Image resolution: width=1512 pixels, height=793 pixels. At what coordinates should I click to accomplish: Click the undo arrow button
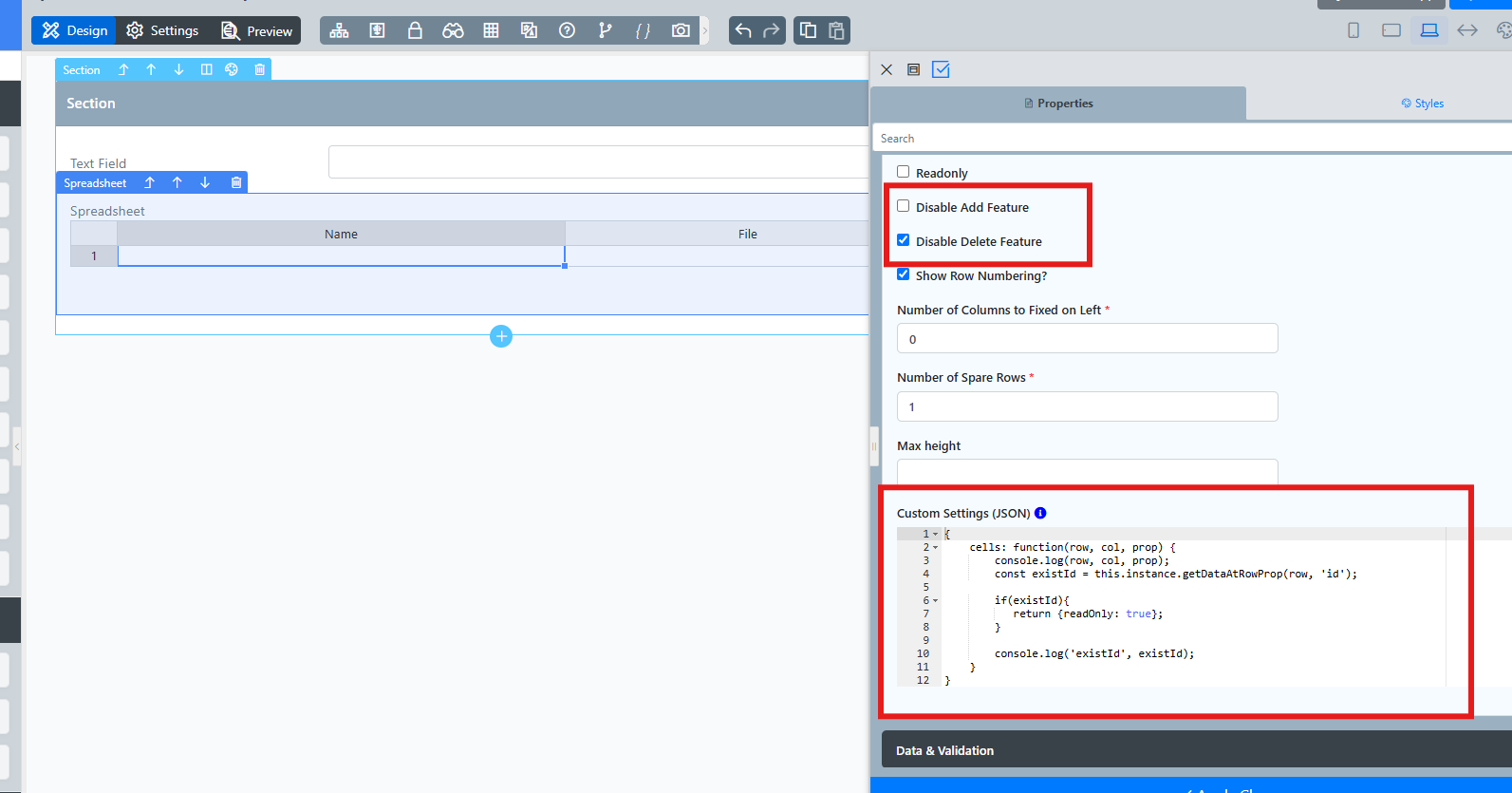(743, 30)
